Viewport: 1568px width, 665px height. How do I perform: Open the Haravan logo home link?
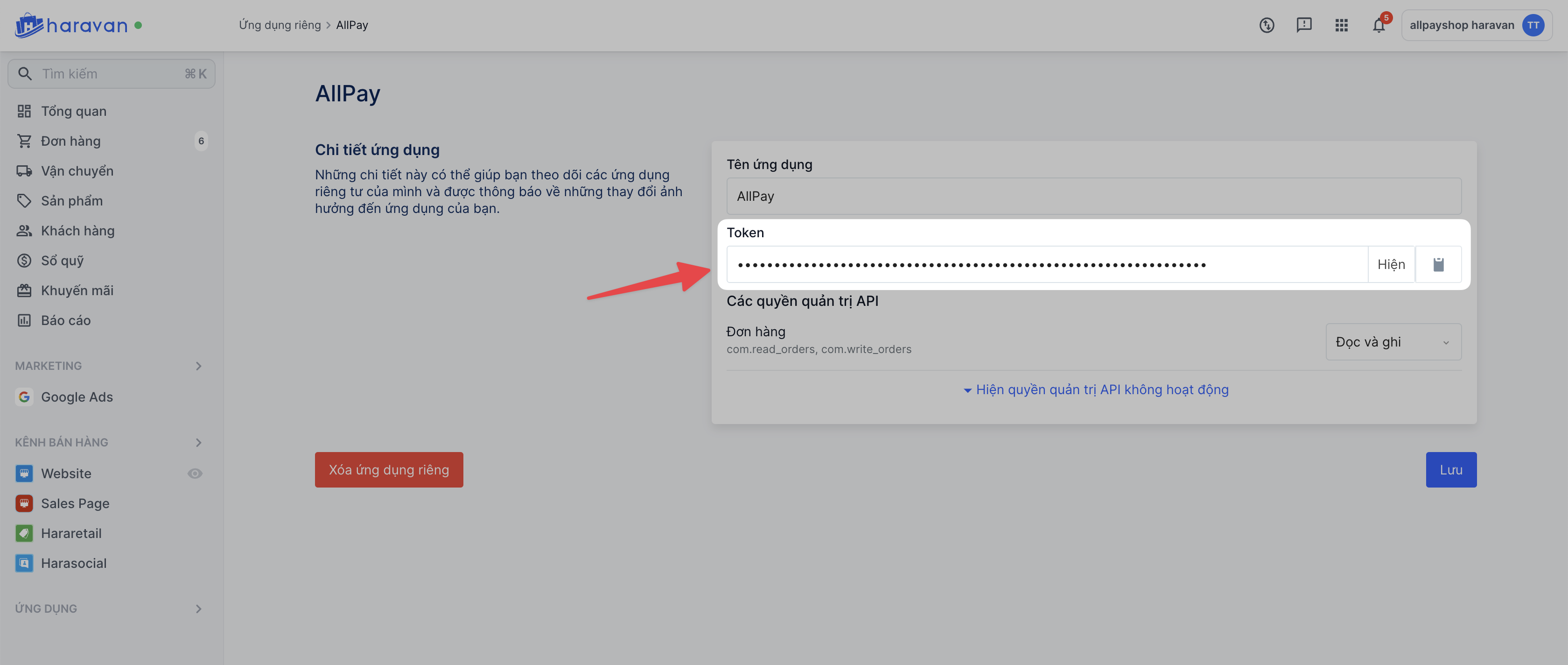point(71,26)
